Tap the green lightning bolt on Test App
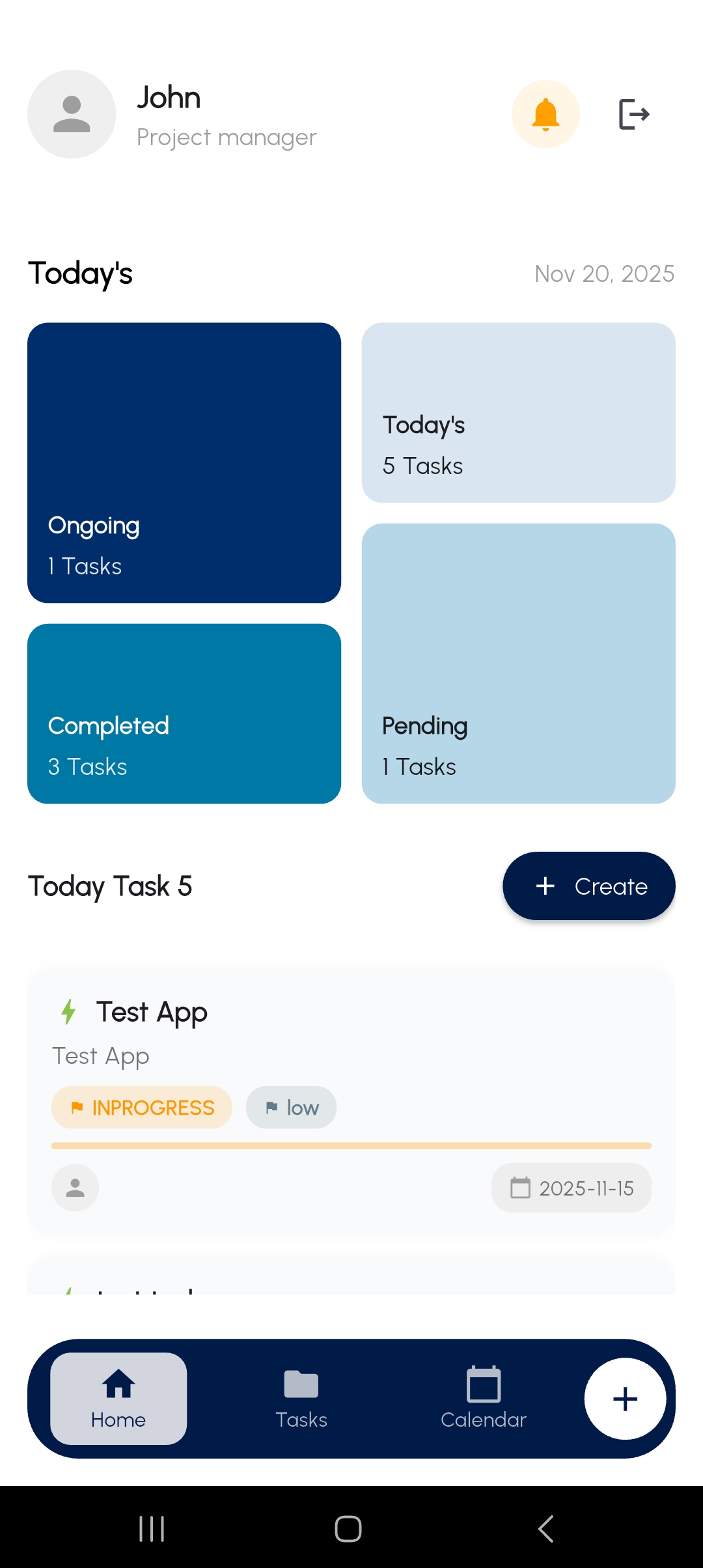The height and width of the screenshot is (1568, 703). pos(68,1012)
